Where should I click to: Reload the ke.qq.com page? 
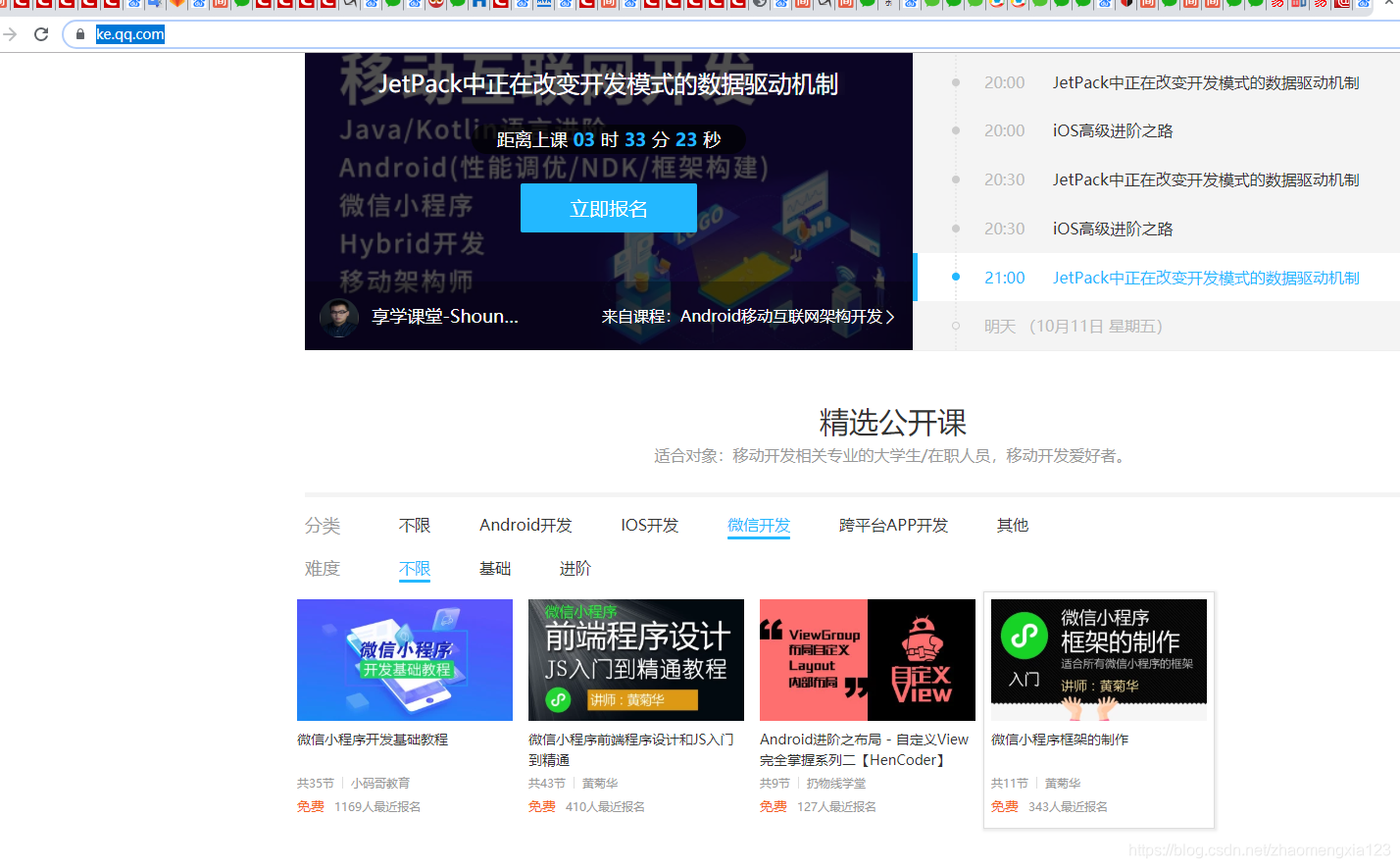[x=41, y=34]
